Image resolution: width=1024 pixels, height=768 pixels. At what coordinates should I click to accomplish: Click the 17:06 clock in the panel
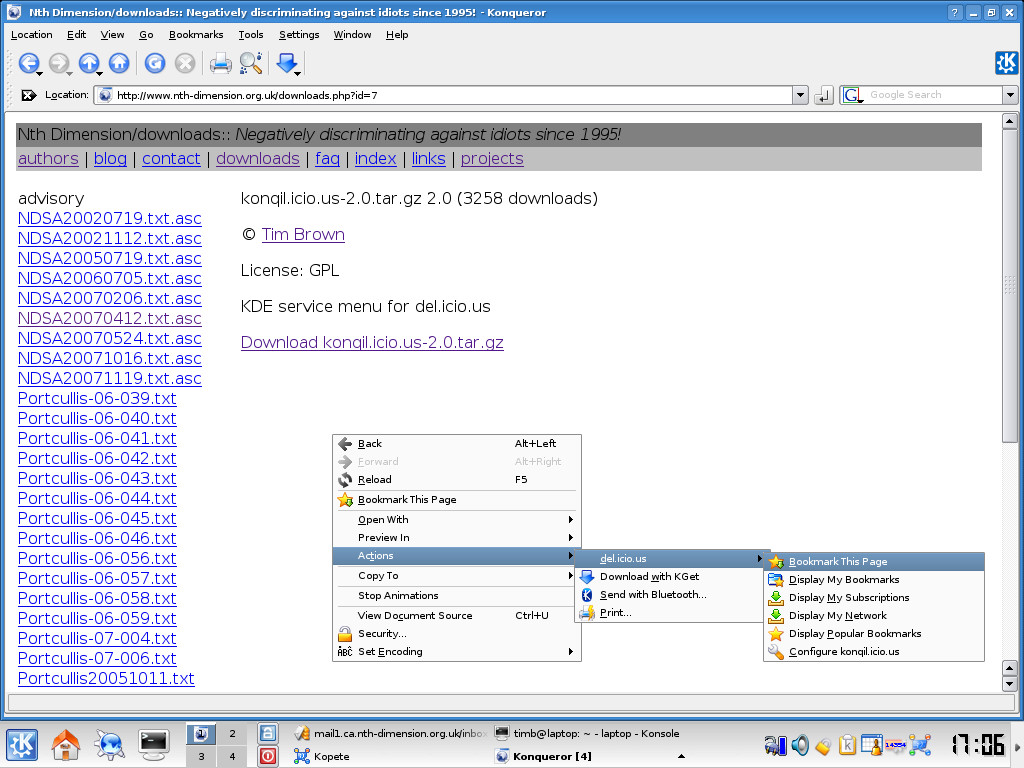(977, 745)
